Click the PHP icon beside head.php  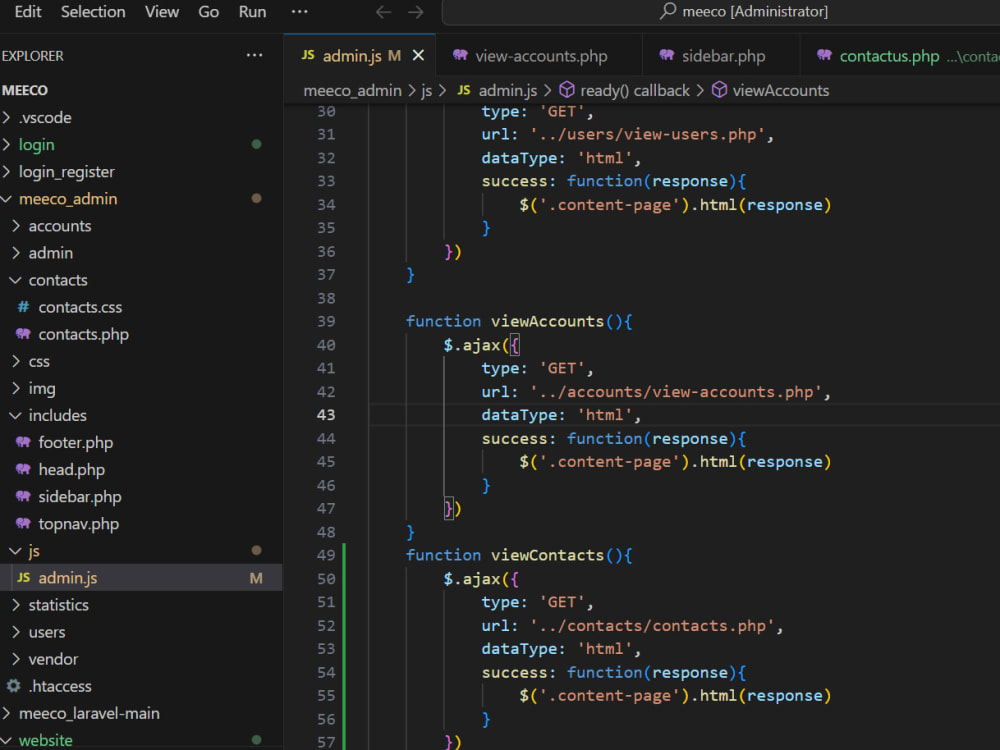[23, 469]
